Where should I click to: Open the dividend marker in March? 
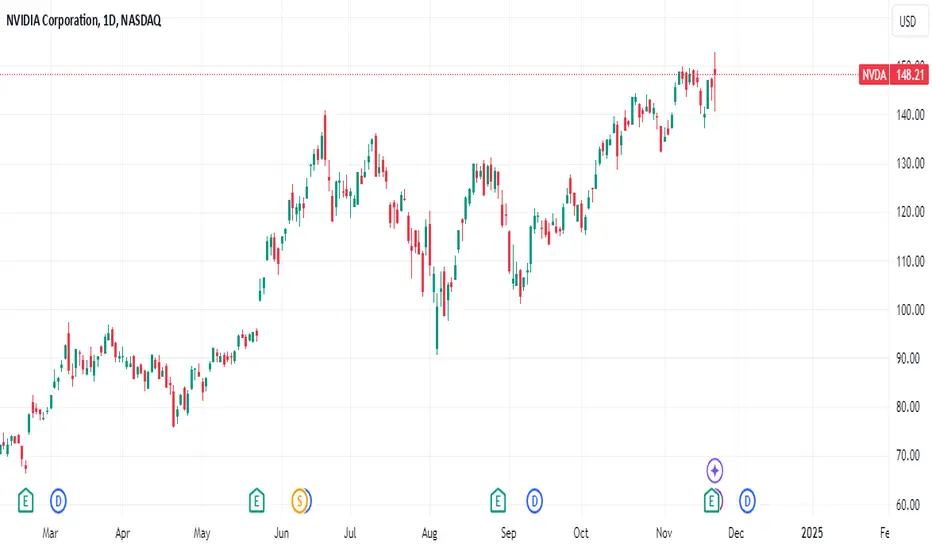click(58, 501)
